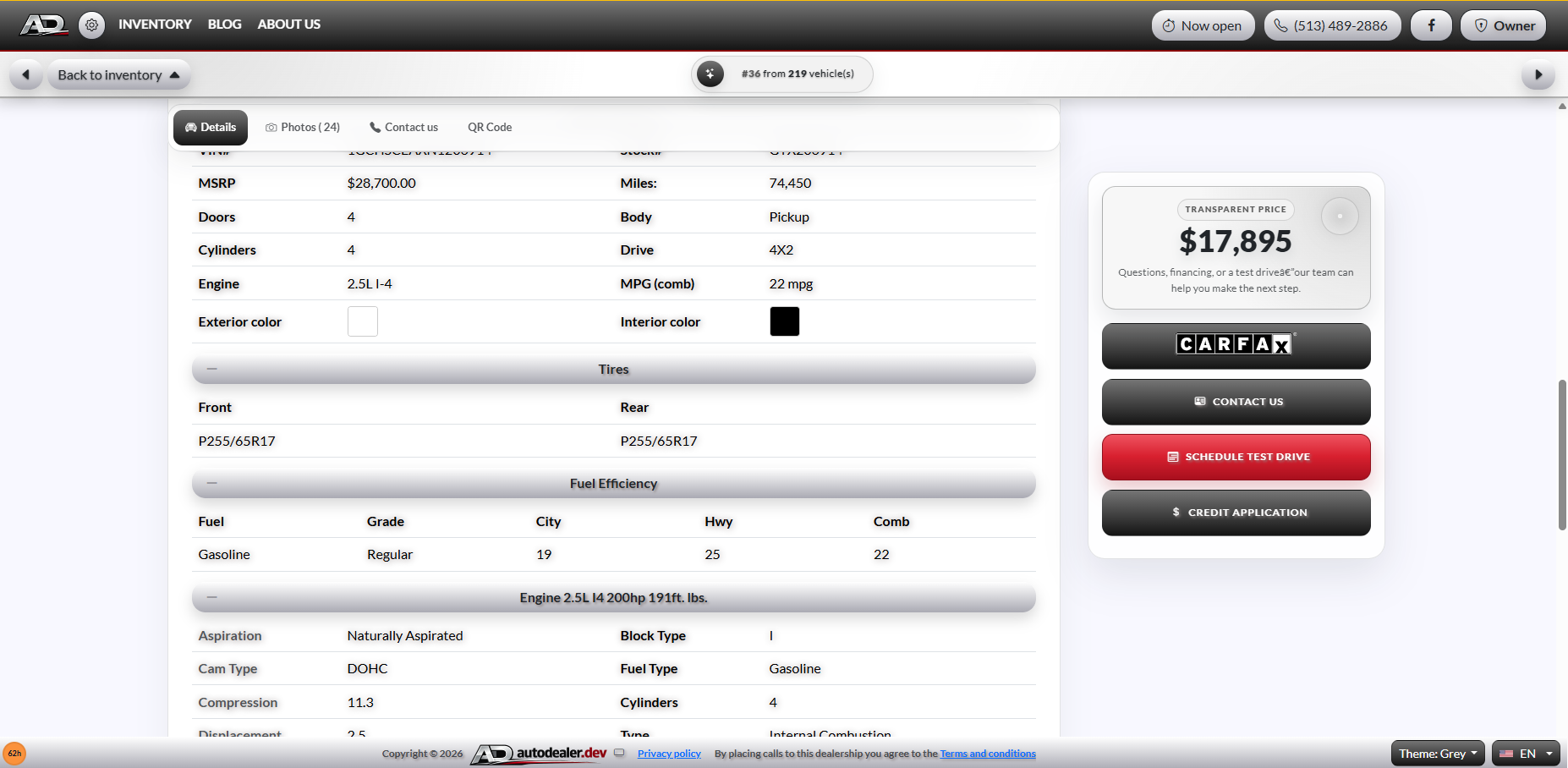Screen dimensions: 1568x768
Task: Click the TRANSPARENT PRICE badge
Action: pos(1236,209)
